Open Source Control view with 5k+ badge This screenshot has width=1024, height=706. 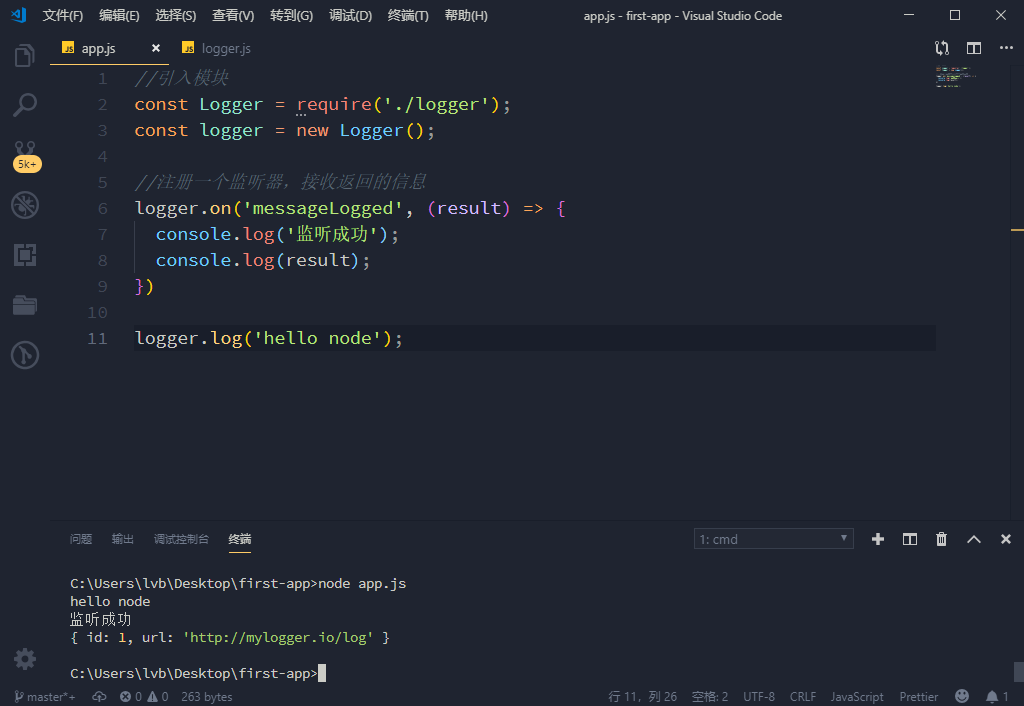pyautogui.click(x=25, y=155)
